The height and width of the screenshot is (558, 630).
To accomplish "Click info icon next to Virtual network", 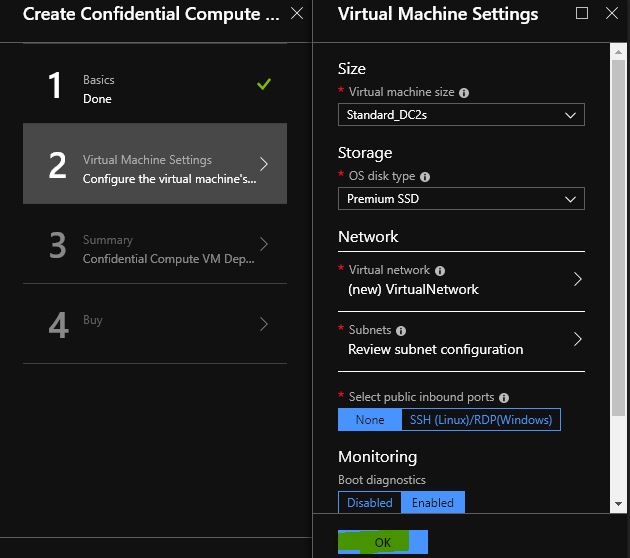I will [440, 271].
